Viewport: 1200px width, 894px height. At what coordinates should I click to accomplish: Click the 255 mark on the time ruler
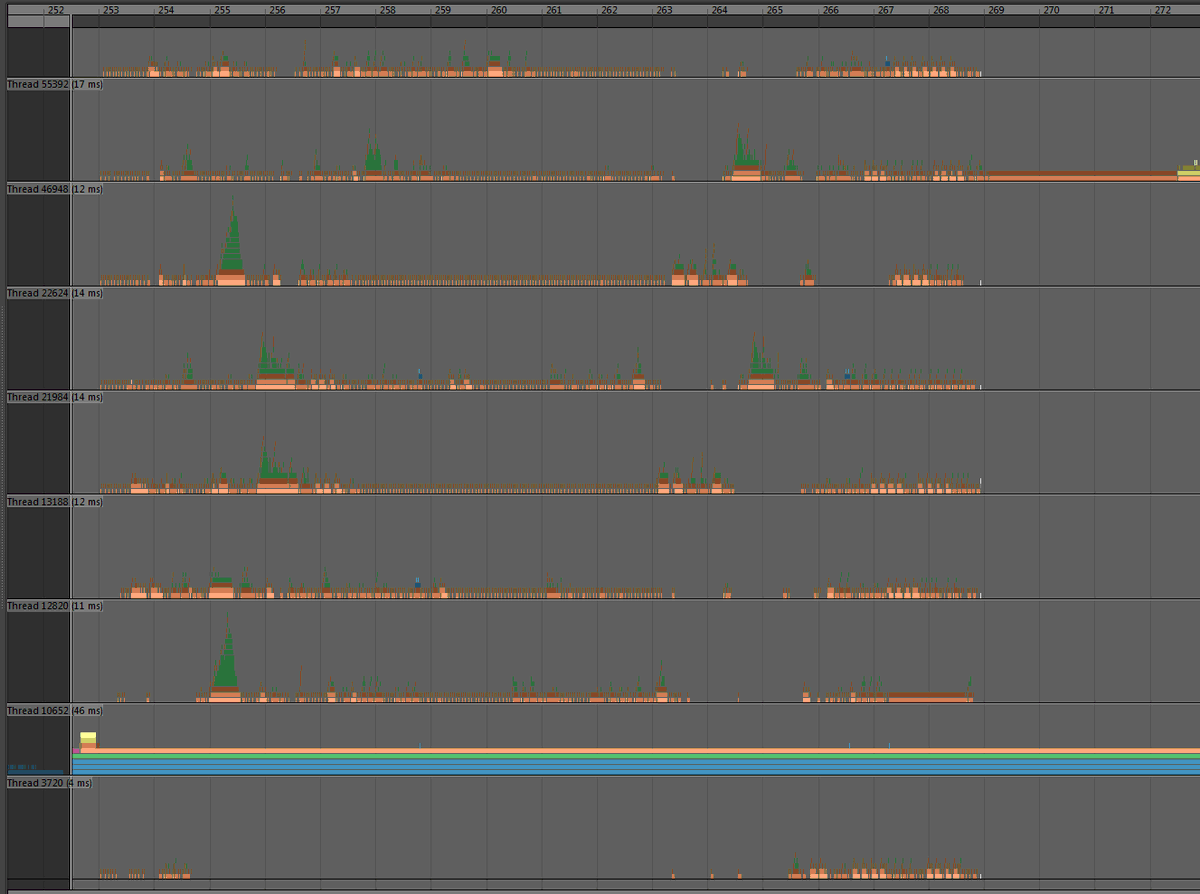(222, 10)
